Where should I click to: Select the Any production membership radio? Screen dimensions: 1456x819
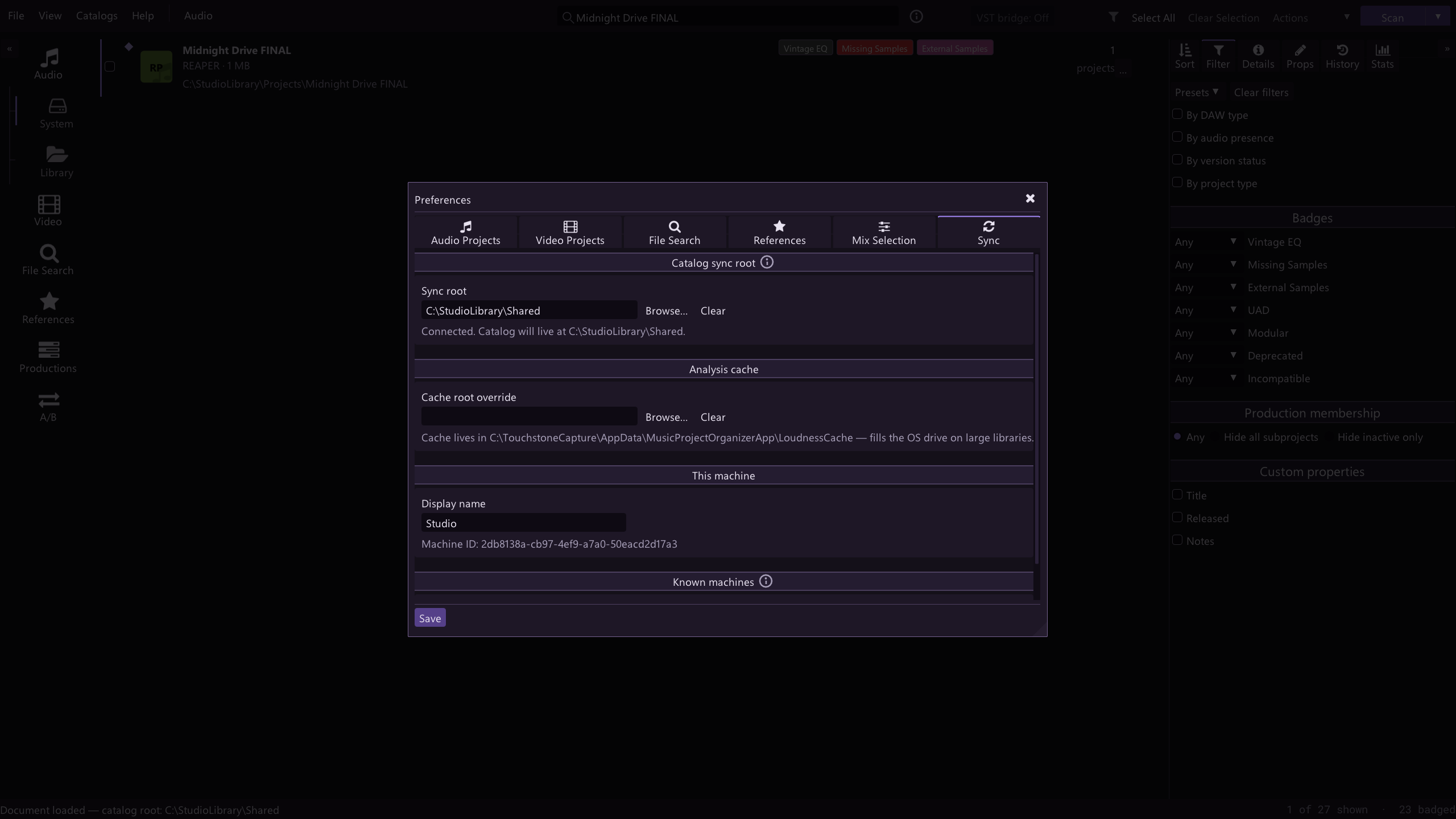1177,437
